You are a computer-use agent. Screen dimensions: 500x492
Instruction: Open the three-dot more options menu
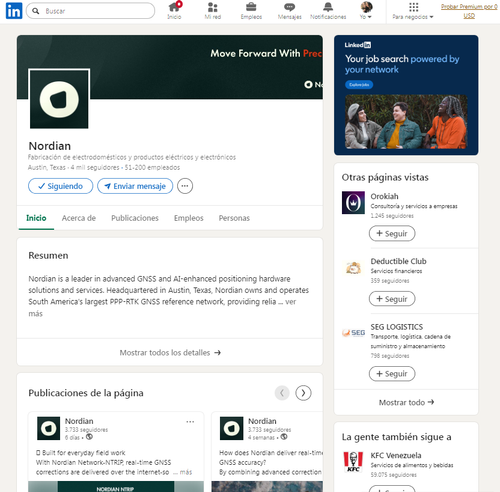click(185, 186)
